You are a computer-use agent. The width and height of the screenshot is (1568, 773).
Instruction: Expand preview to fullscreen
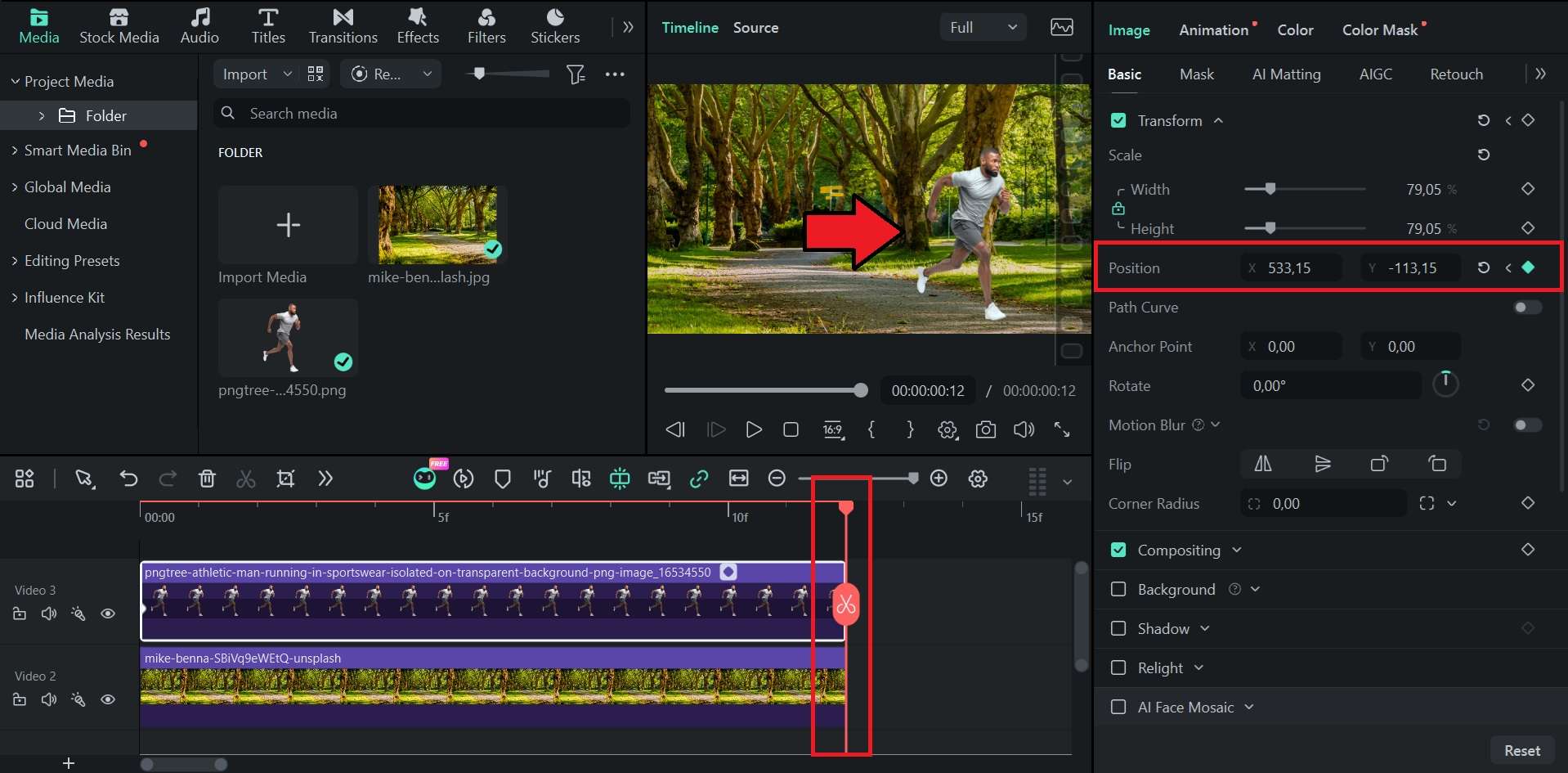(x=1062, y=429)
